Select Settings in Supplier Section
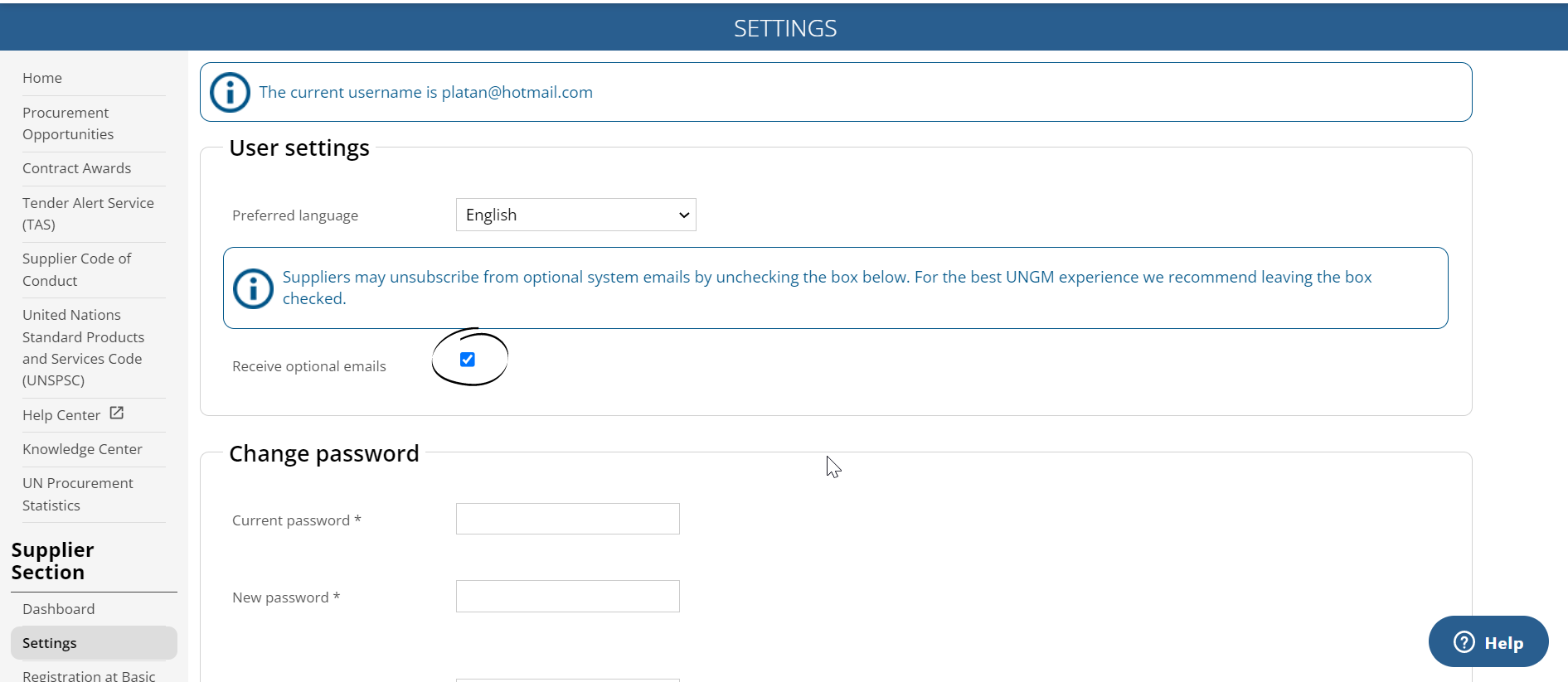 point(94,643)
